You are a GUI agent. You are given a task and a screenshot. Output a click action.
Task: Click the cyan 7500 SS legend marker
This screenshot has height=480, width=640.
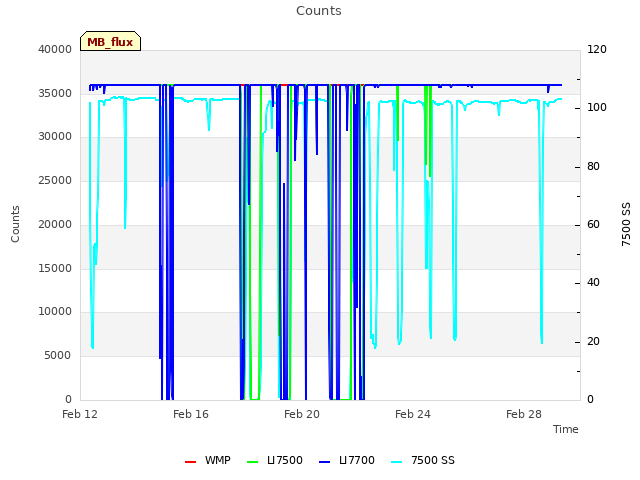(397, 462)
